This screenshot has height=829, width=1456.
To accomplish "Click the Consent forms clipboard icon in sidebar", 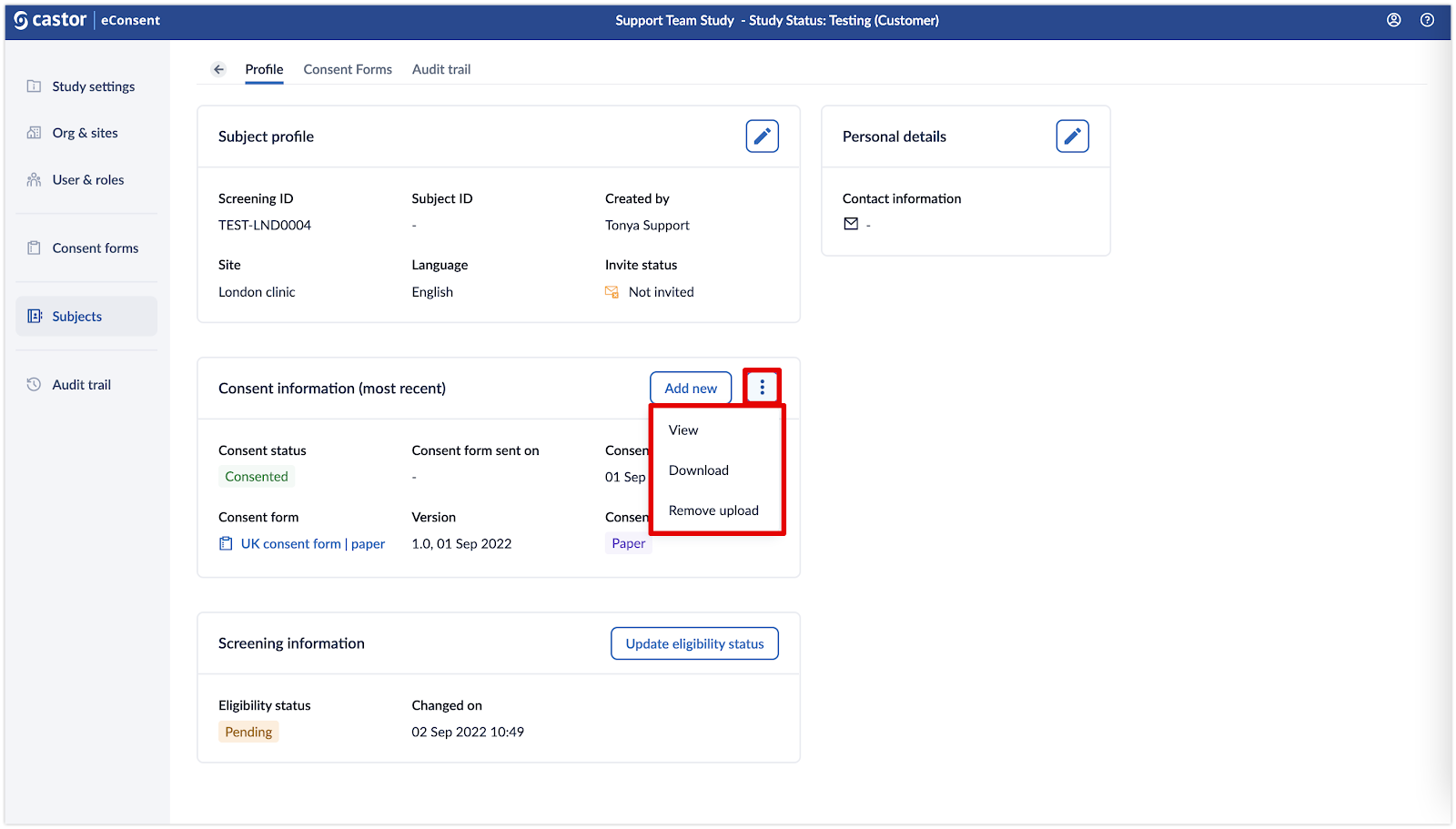I will pyautogui.click(x=34, y=248).
